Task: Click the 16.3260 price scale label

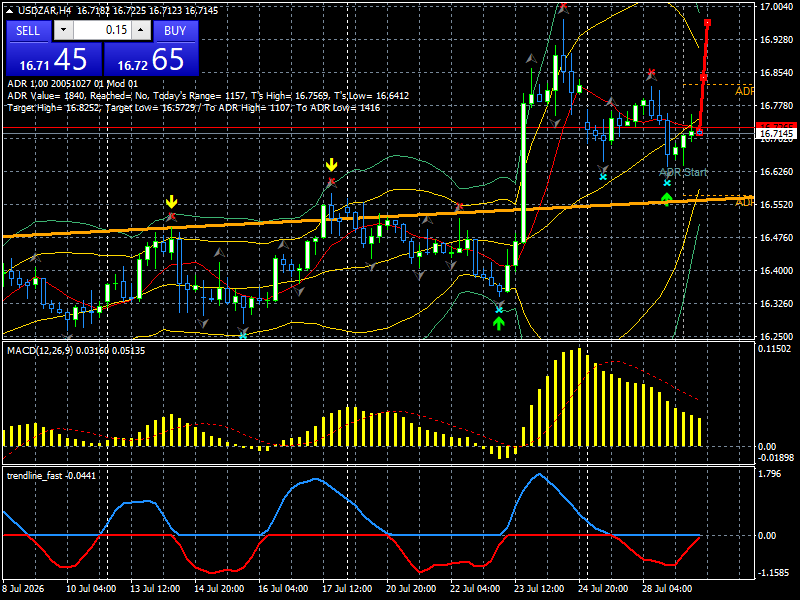Action: [x=777, y=304]
